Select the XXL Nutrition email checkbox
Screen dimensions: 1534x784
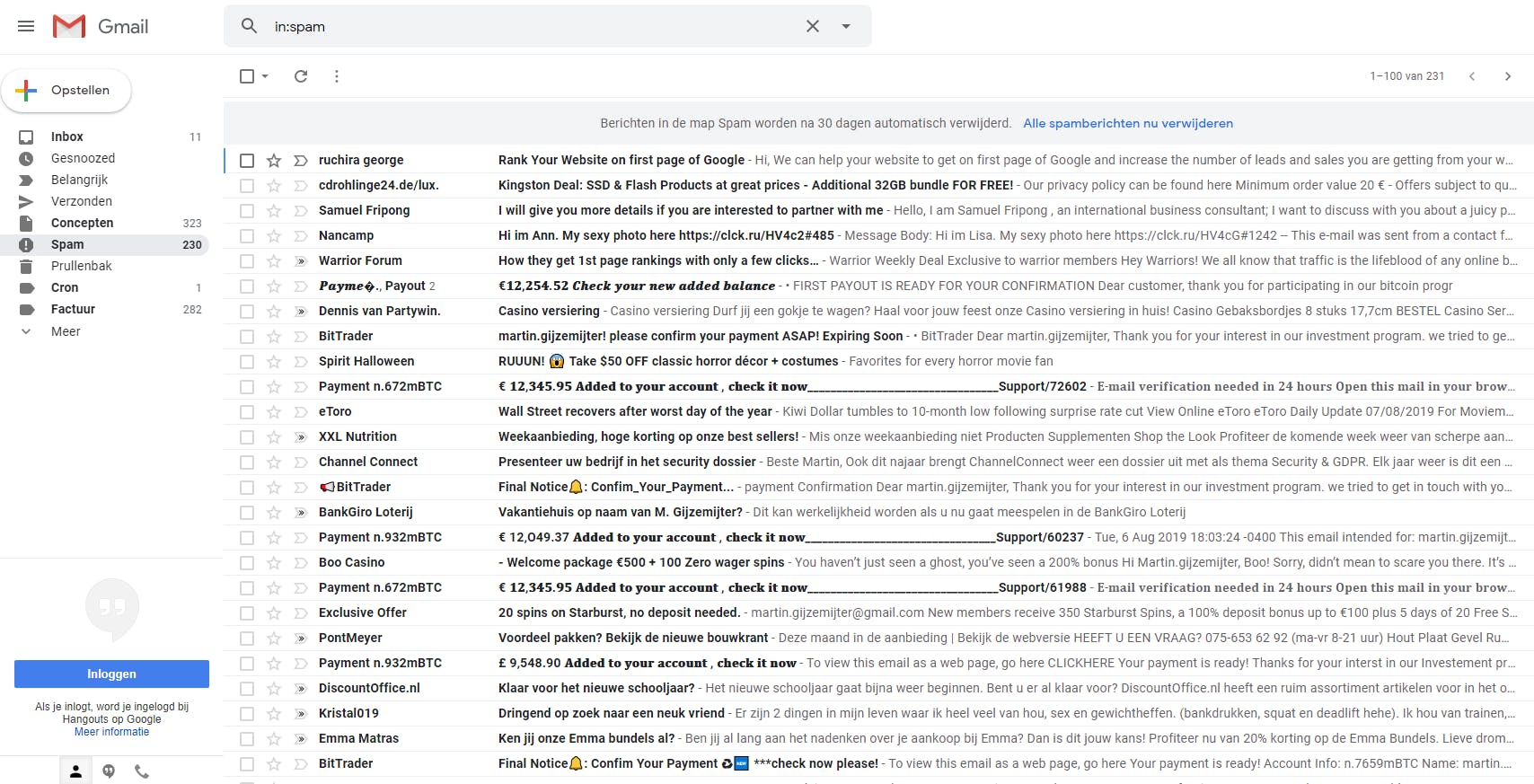click(247, 436)
